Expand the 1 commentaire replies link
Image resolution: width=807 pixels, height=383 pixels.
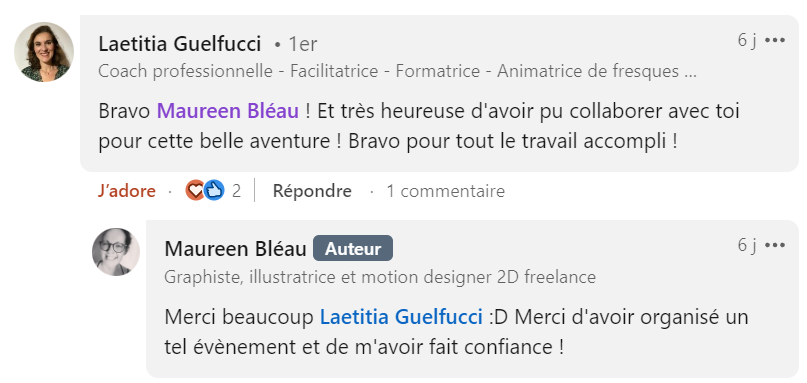446,192
